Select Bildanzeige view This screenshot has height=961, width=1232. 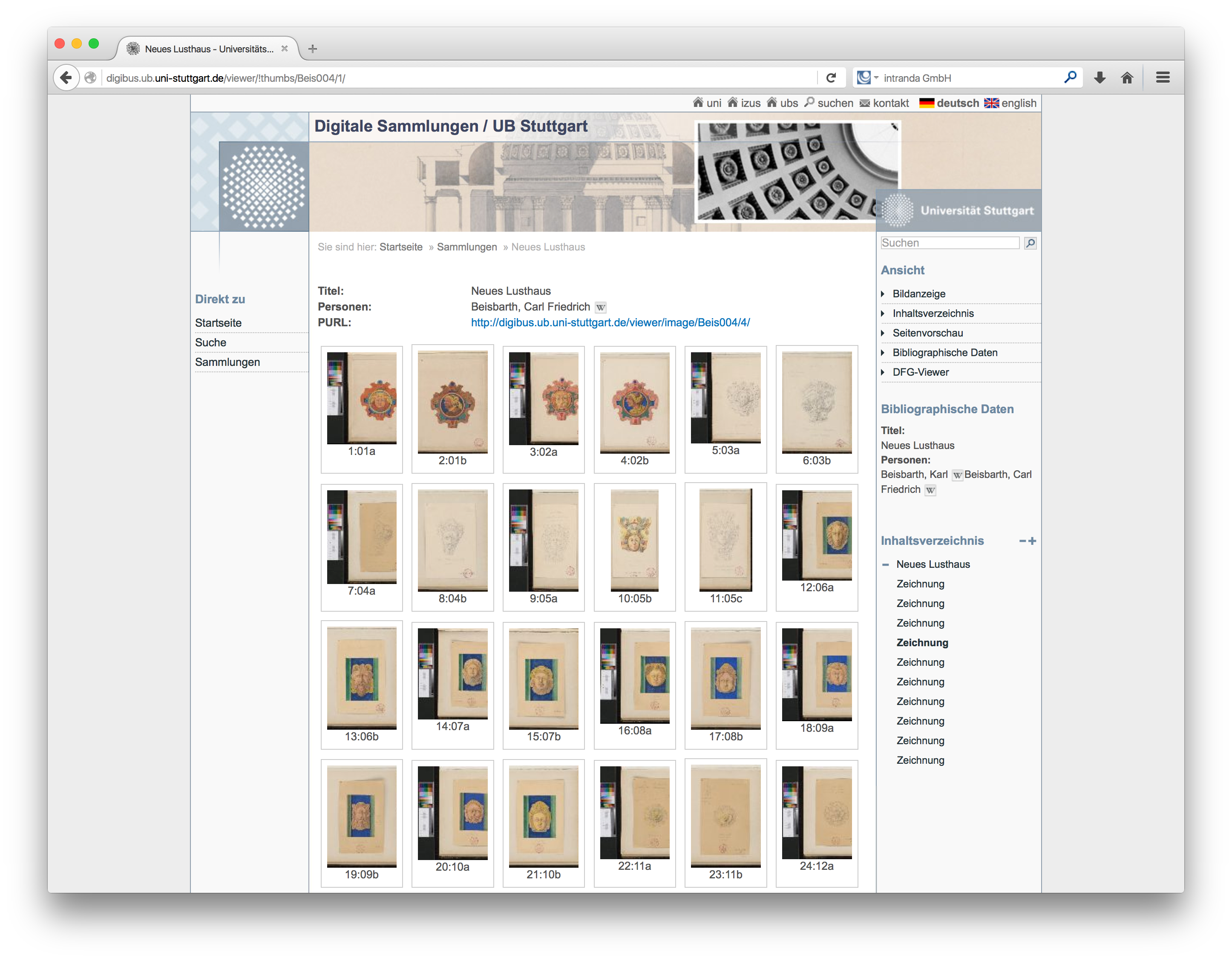919,294
